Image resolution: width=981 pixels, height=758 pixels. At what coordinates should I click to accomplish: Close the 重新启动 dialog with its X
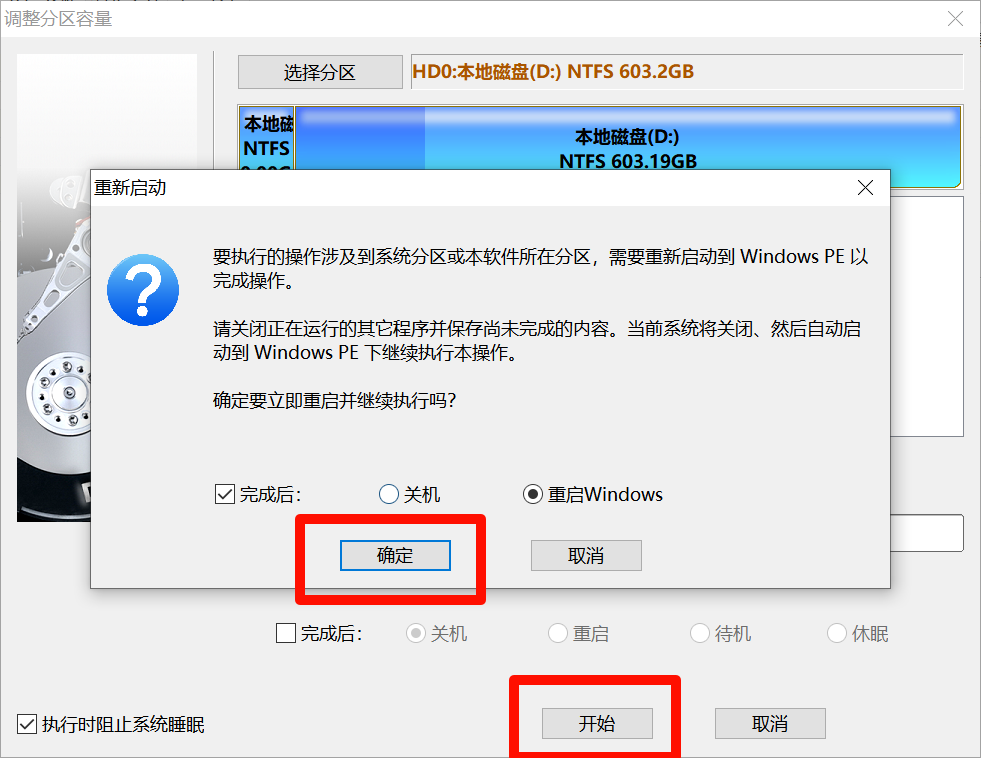(865, 188)
